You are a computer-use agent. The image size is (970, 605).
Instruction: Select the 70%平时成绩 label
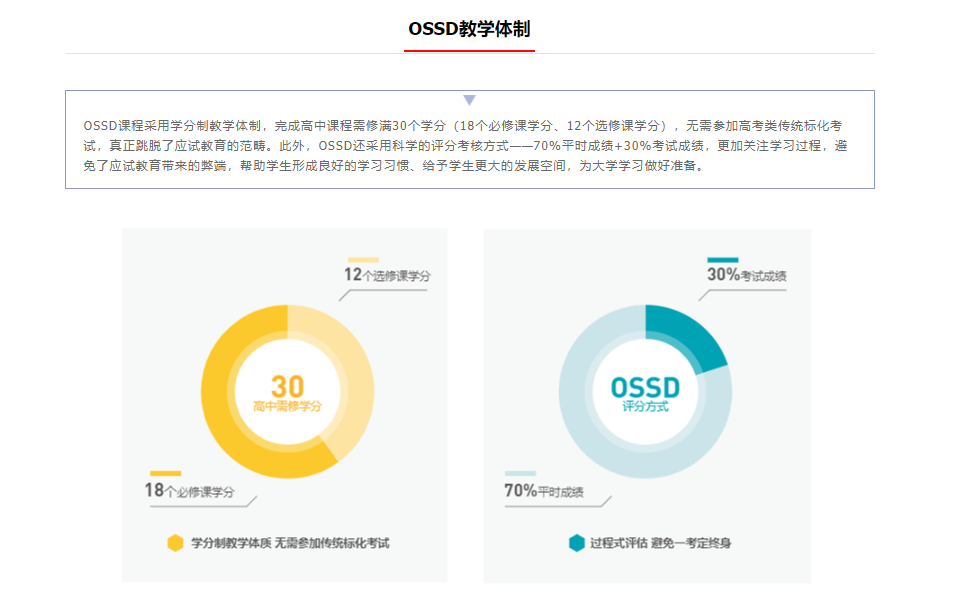544,491
